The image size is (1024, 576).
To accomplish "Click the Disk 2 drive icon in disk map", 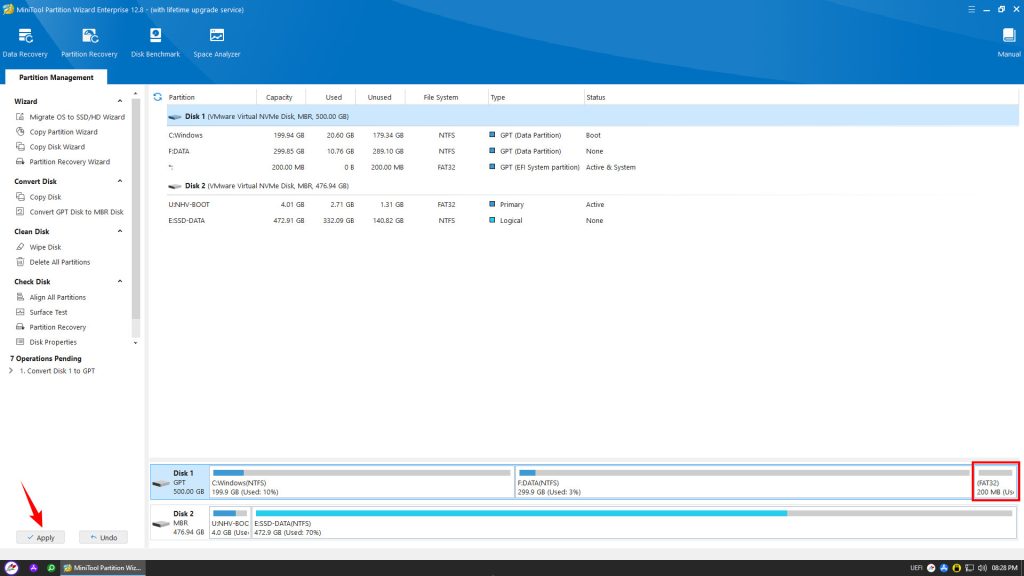I will coord(161,524).
